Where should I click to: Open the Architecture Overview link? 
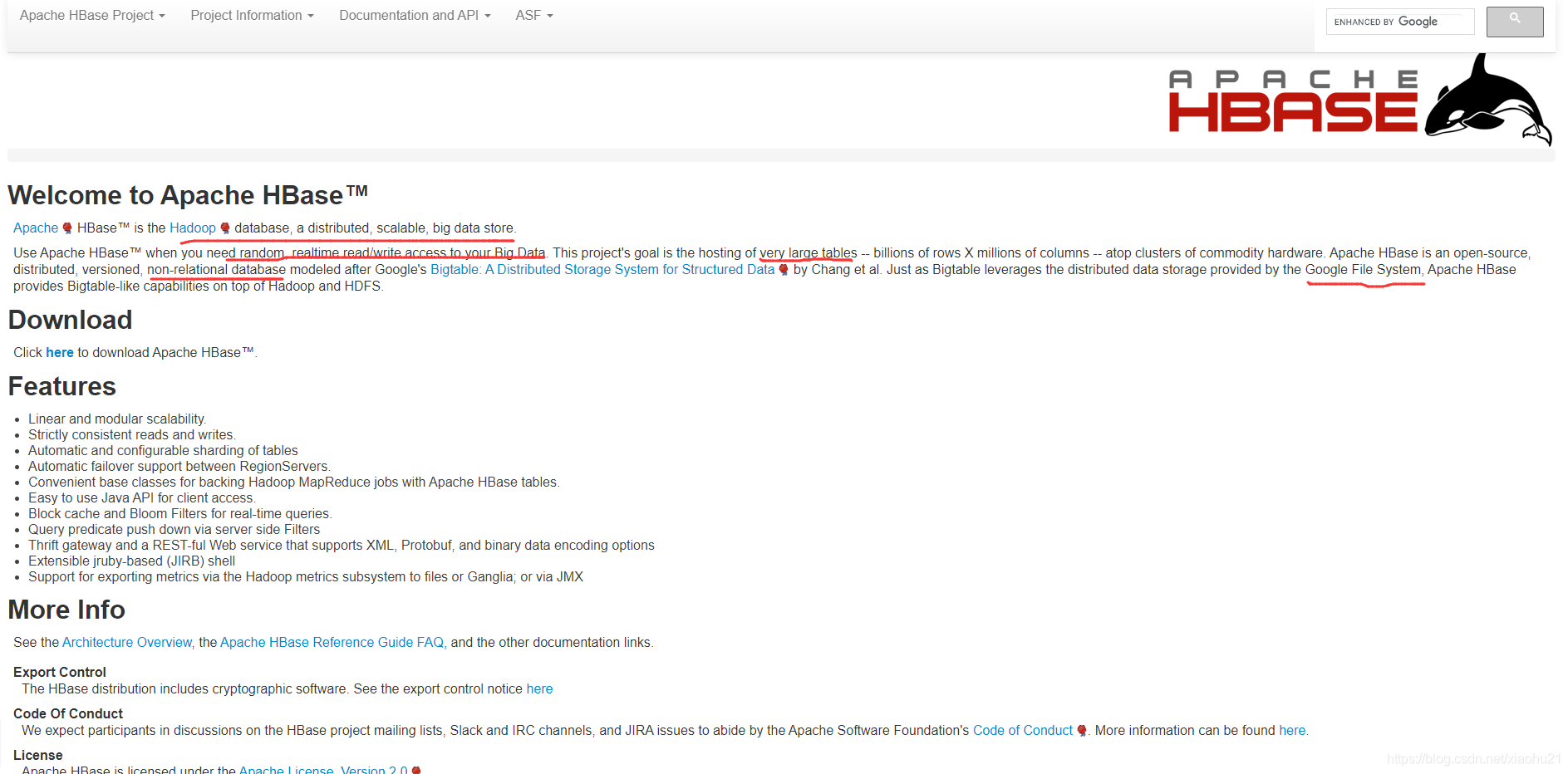(127, 642)
